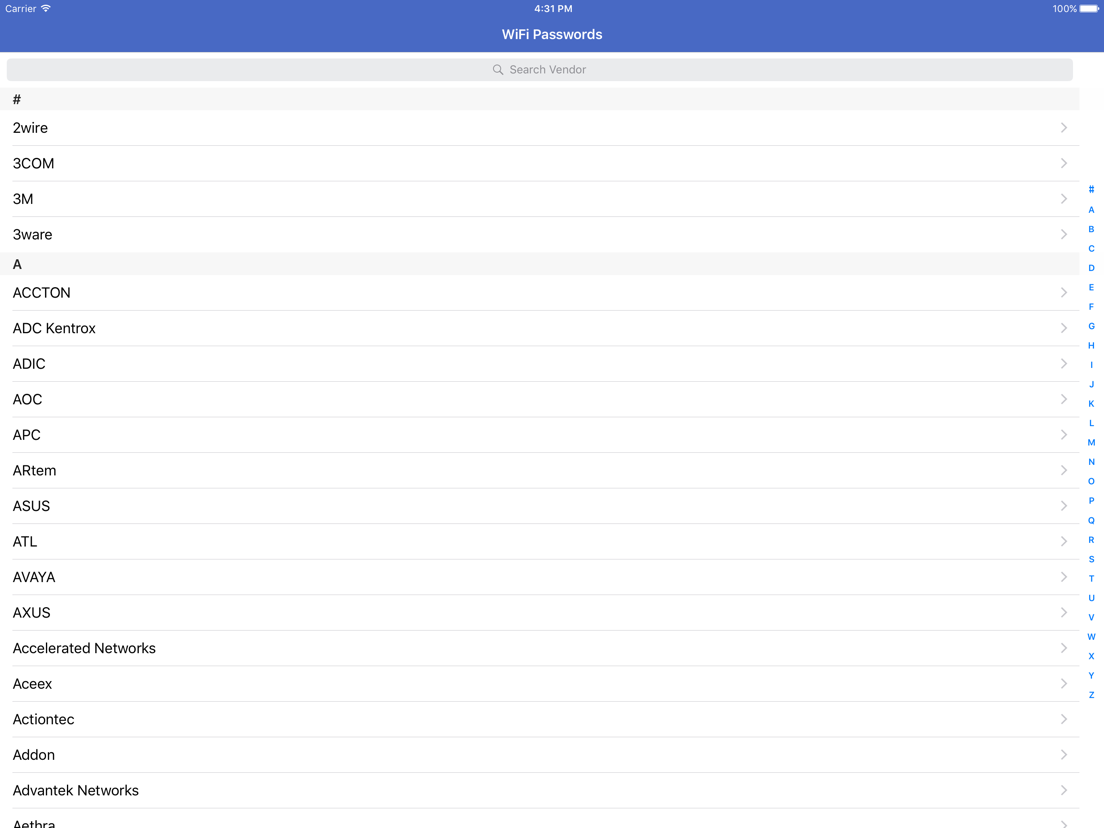This screenshot has height=828, width=1104.
Task: Select ARtem in the vendor list
Action: tap(539, 470)
